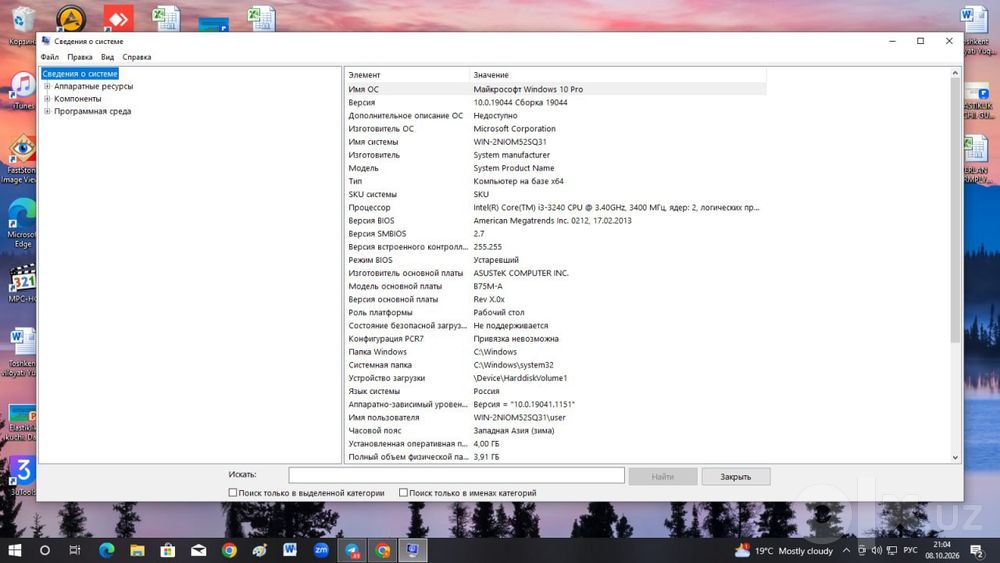
Task: Open the Вид menu
Action: pyautogui.click(x=107, y=57)
